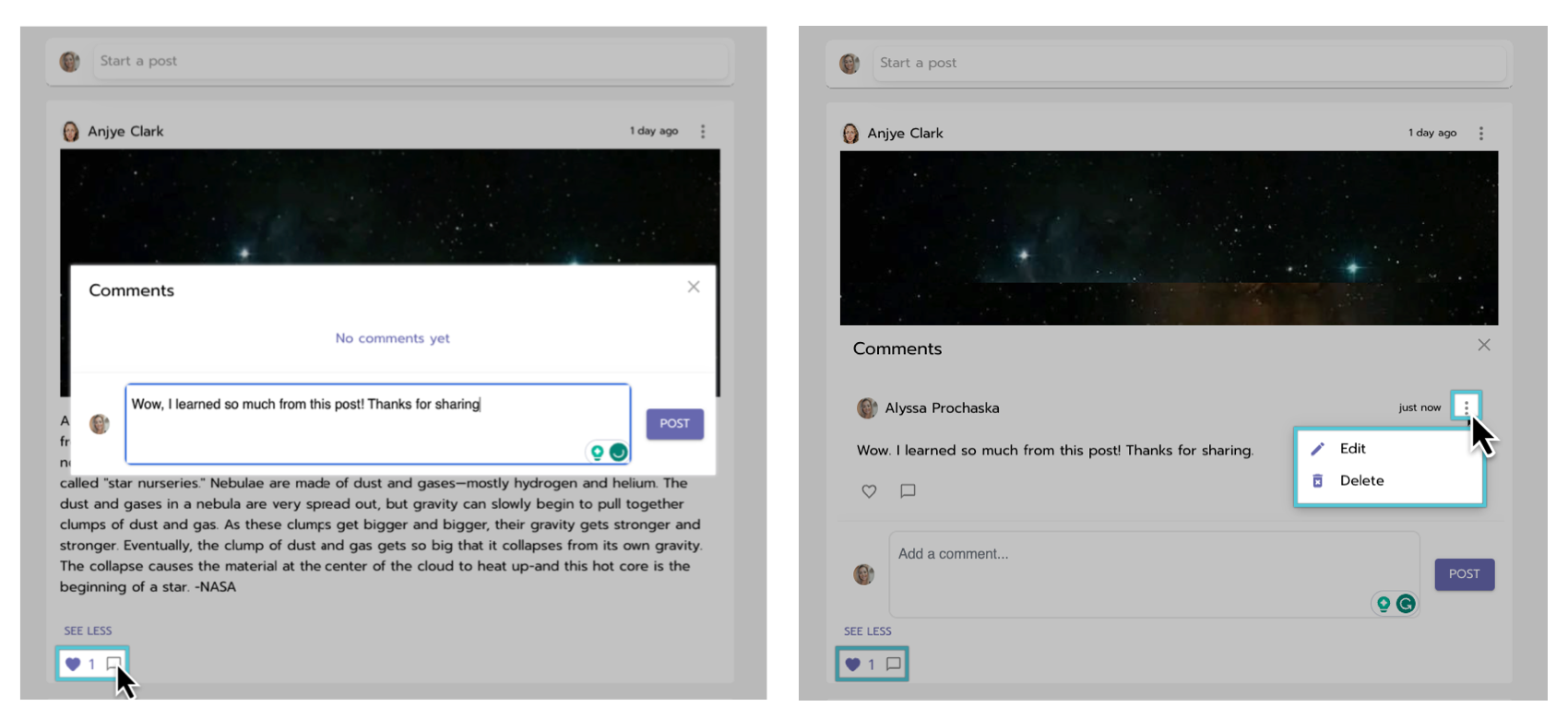Click the 'Anjye Clark' name in the left panel
The height and width of the screenshot is (719, 1568).
pos(125,131)
